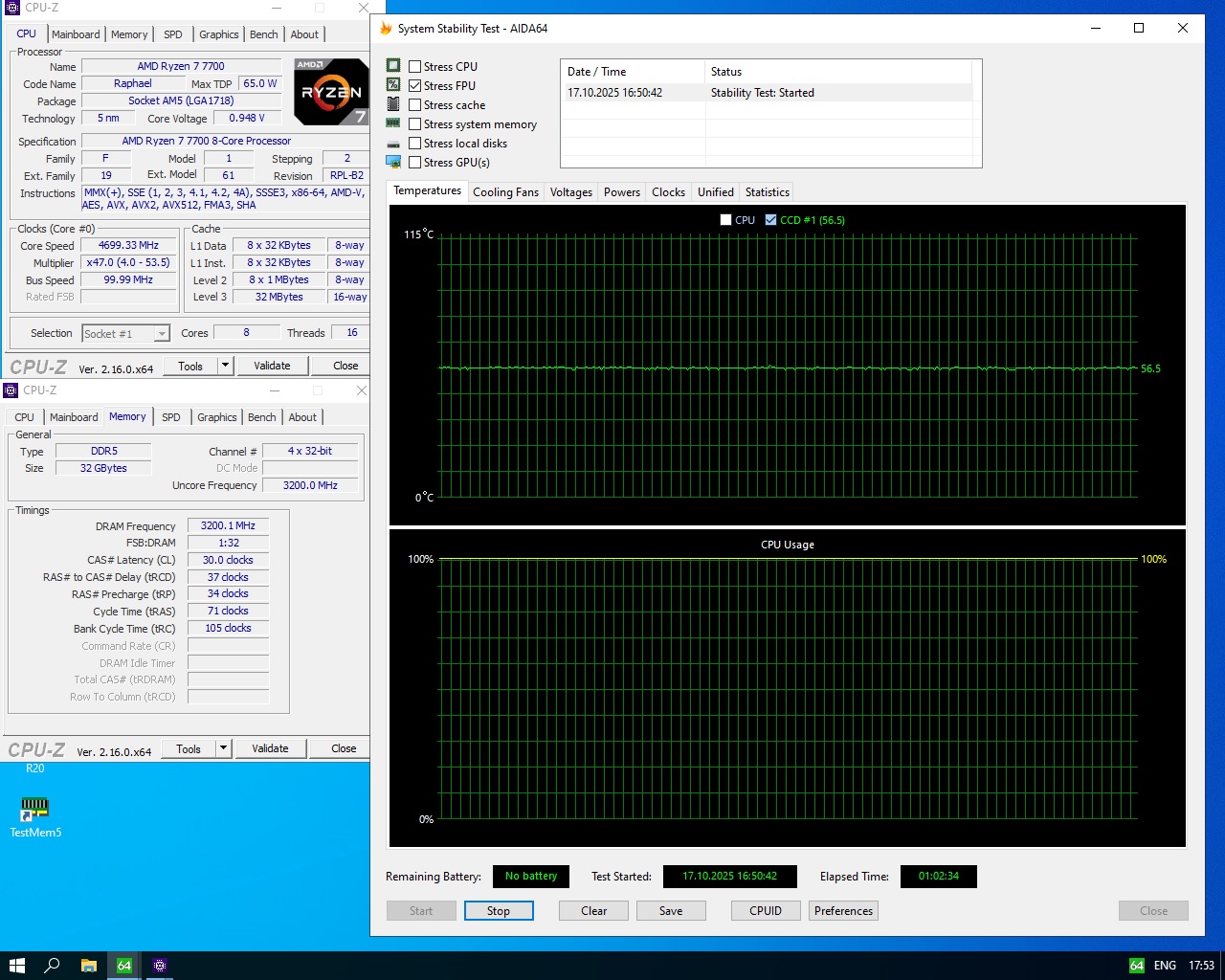Screen dimensions: 1225x980
Task: Open Mainboard tab in the CPU-Z processor window
Action: (76, 34)
